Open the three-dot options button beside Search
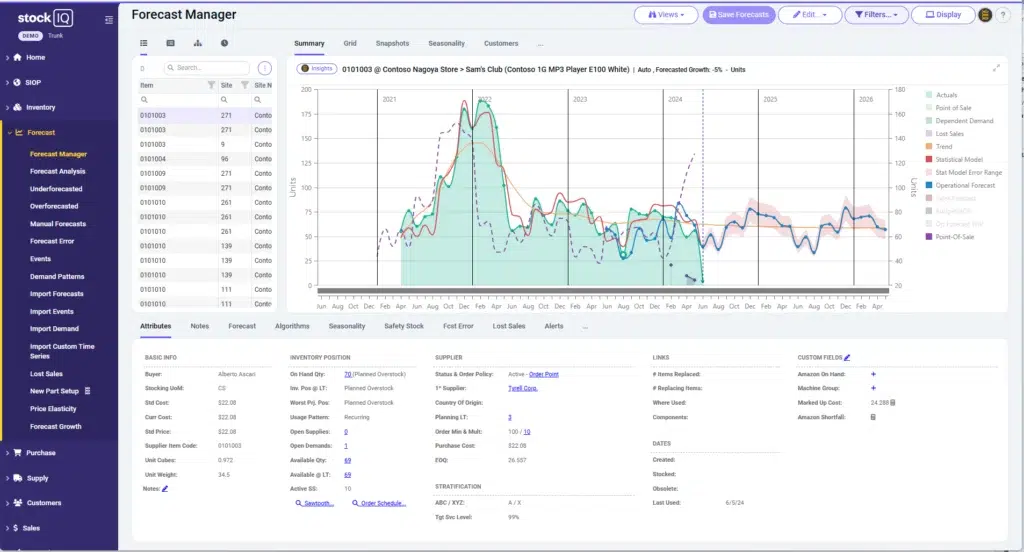Screen dimensions: 1024x552 [x=264, y=68]
